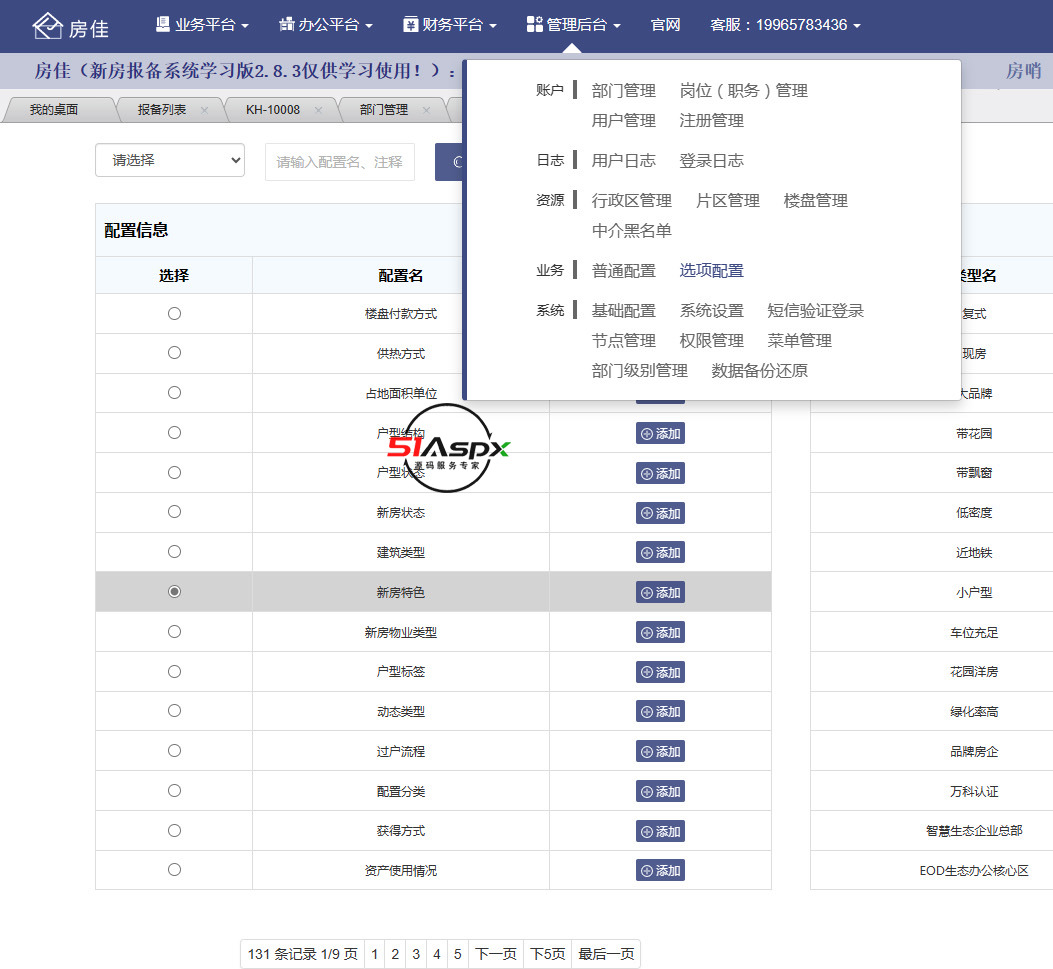Image resolution: width=1053 pixels, height=969 pixels.
Task: Open 登录日志 menu entry
Action: pyautogui.click(x=711, y=160)
